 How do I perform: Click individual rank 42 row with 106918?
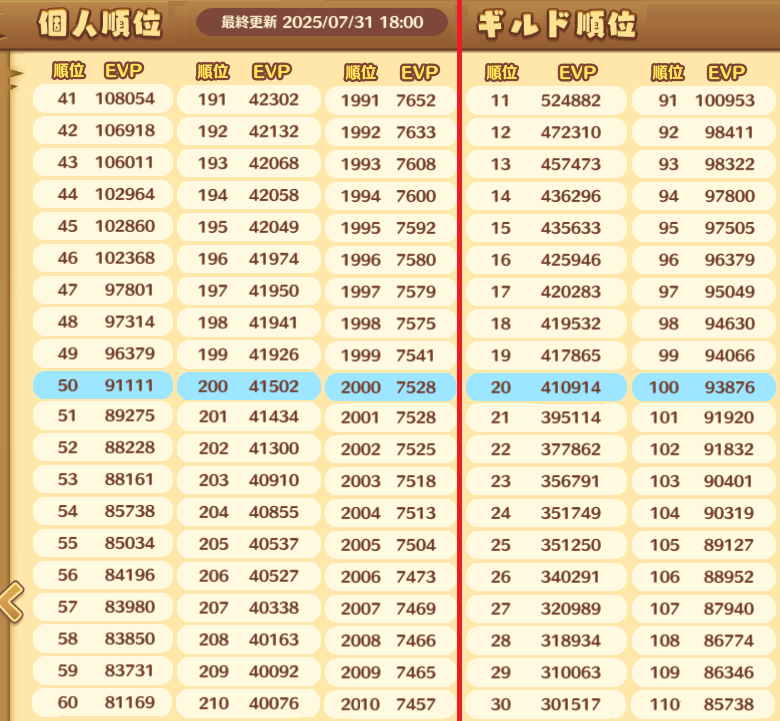[x=103, y=130]
